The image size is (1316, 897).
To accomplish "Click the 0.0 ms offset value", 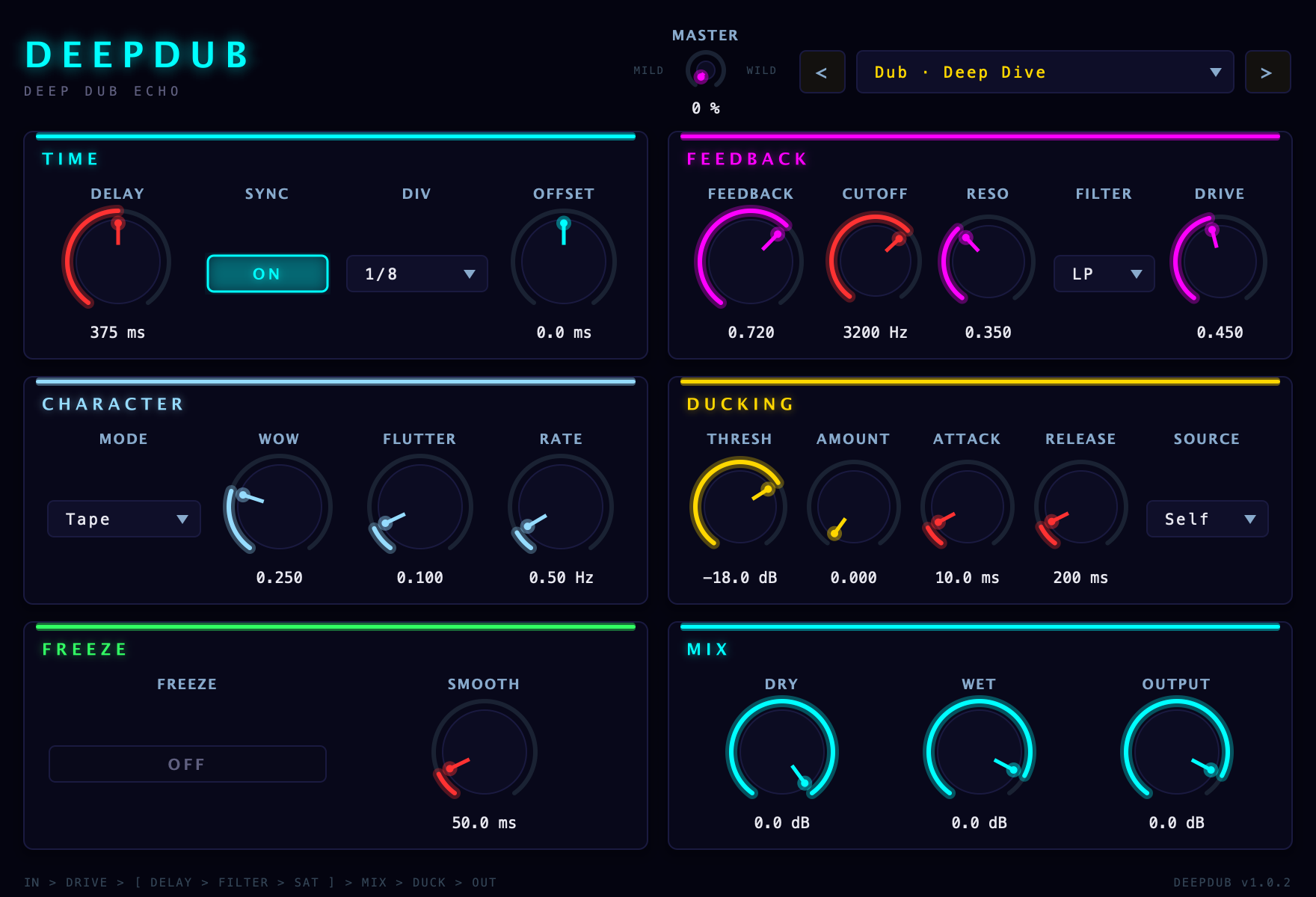I will (563, 333).
